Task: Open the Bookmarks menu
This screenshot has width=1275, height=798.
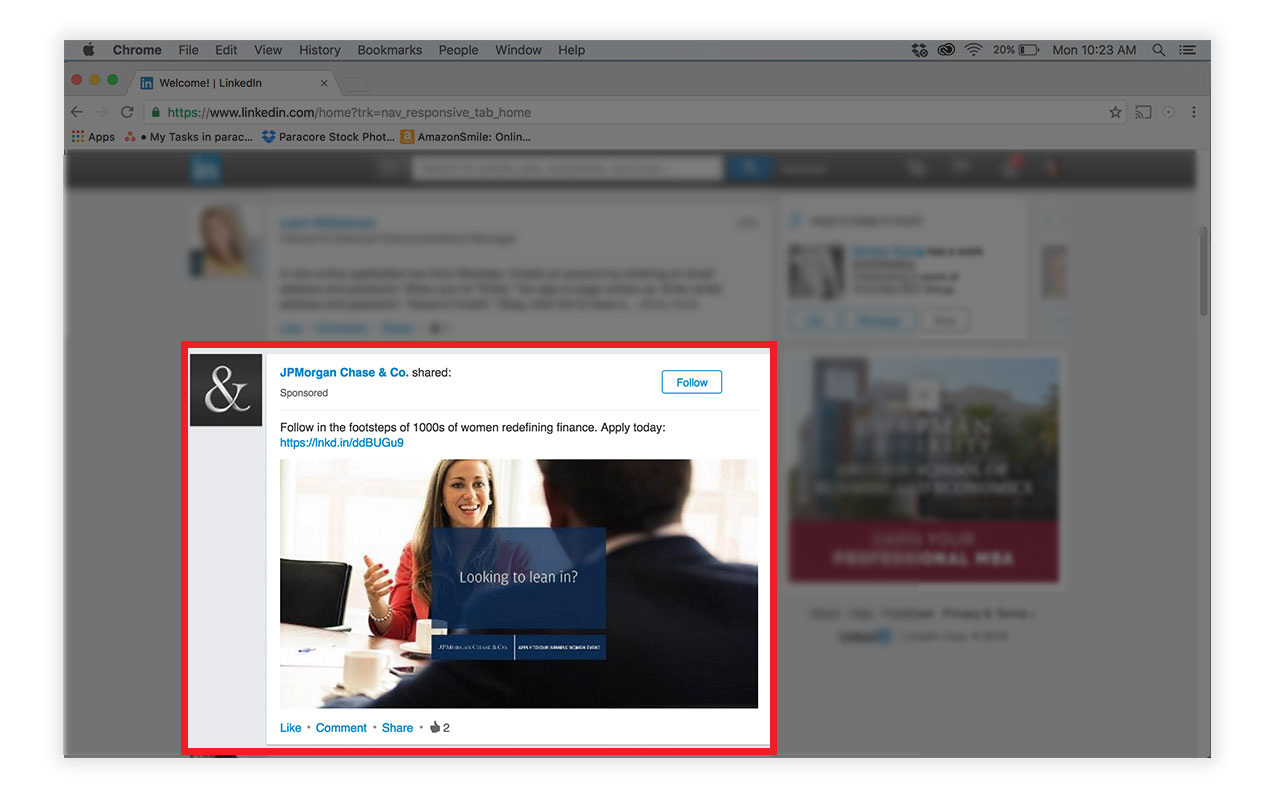Action: tap(389, 50)
